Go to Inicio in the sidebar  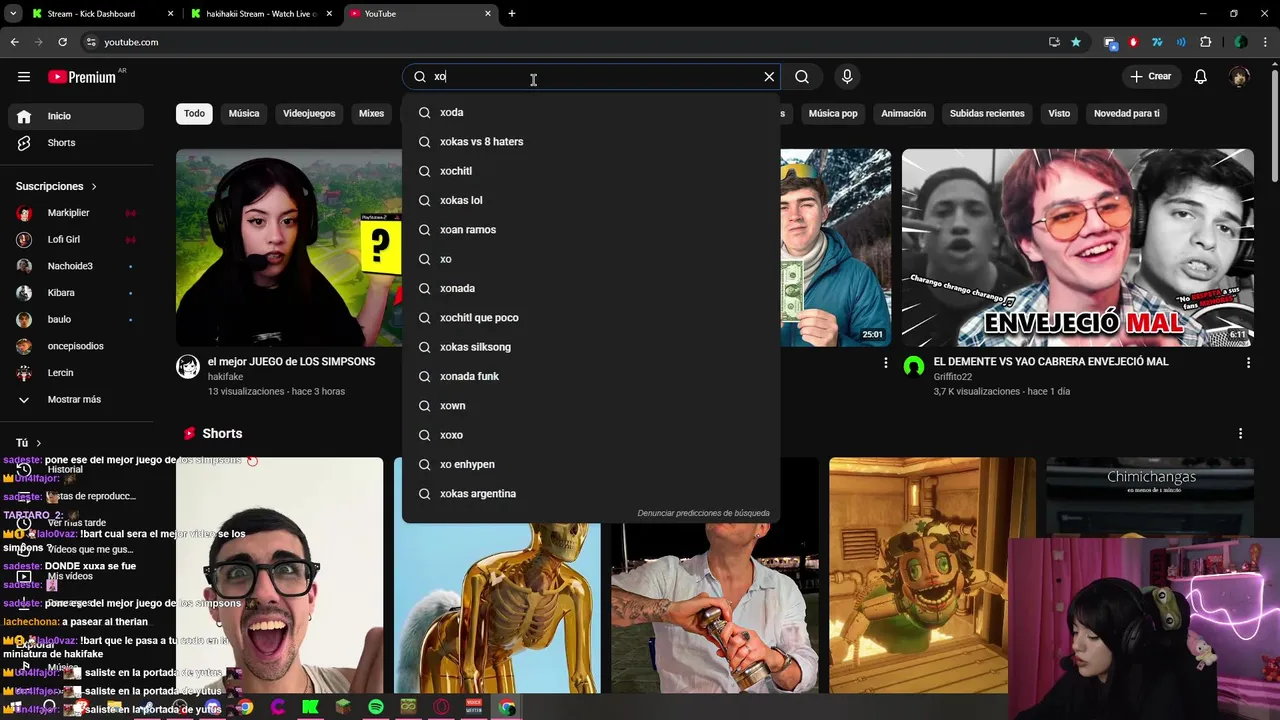76,116
